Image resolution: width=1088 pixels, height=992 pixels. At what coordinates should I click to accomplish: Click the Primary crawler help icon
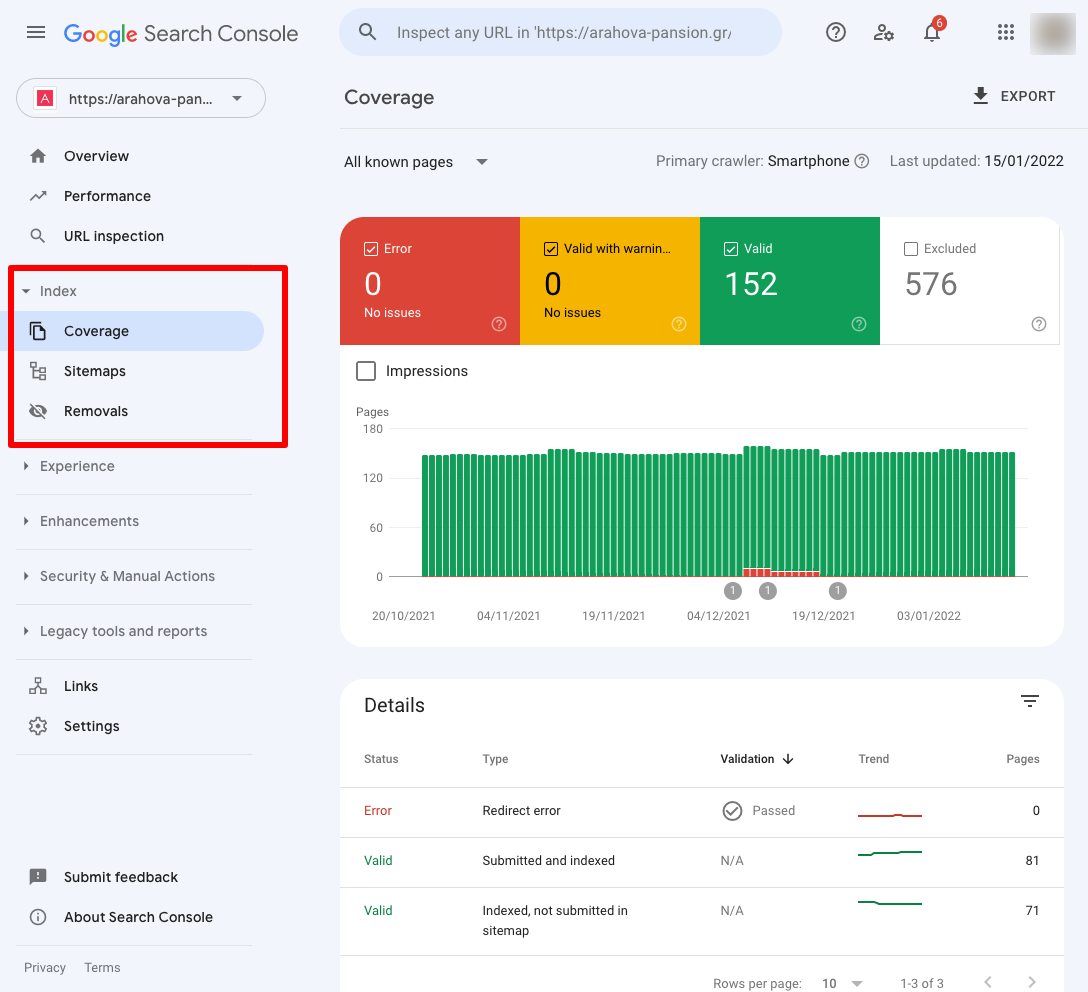[862, 161]
